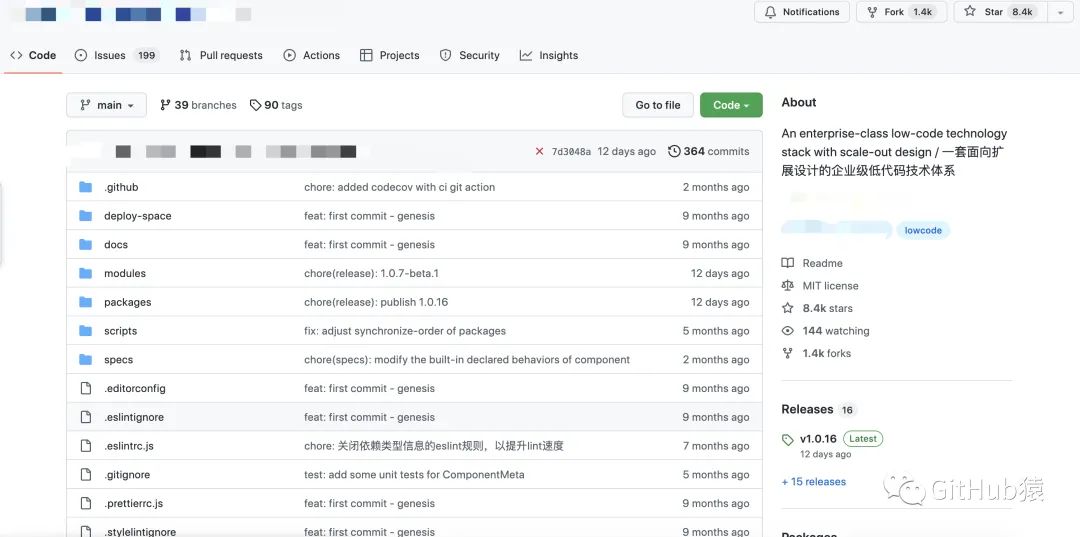The image size is (1080, 537).
Task: Show the + 15 releases link
Action: [813, 482]
